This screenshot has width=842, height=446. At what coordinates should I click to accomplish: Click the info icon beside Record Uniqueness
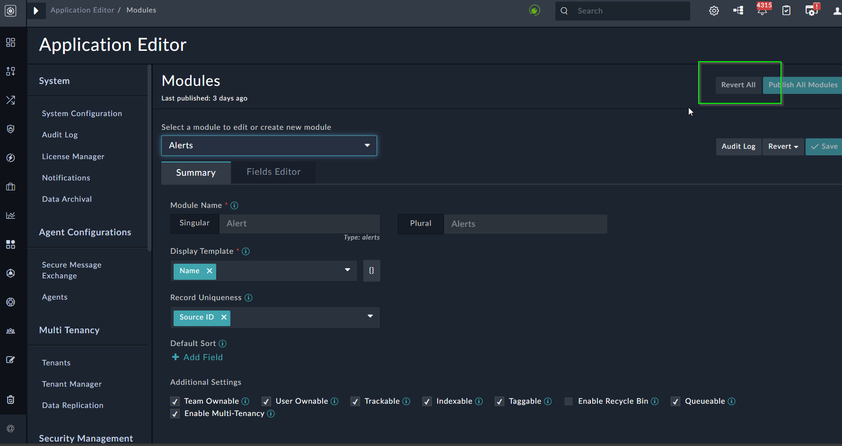(x=249, y=298)
